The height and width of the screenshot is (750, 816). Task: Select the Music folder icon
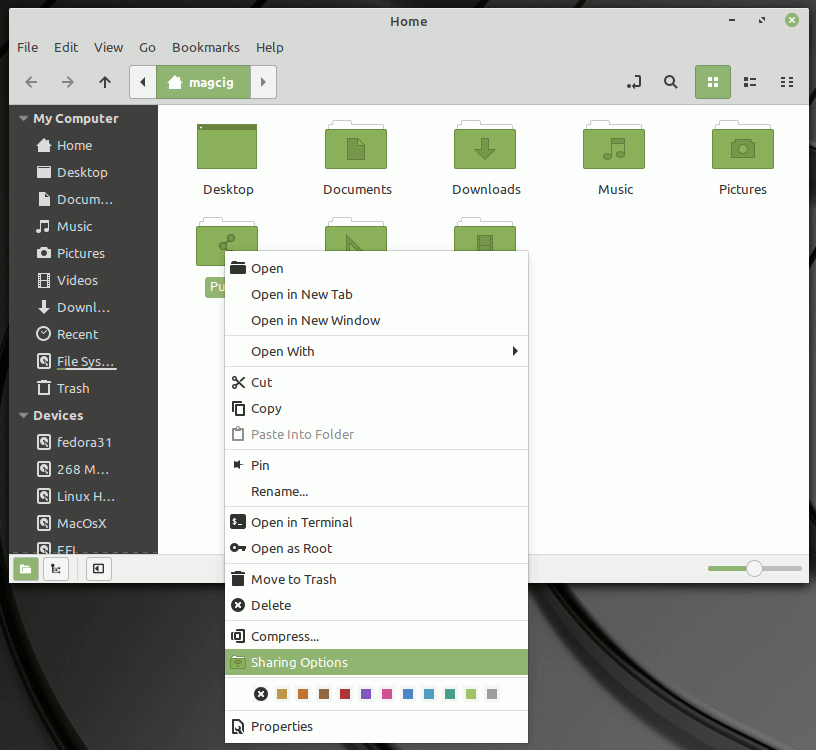click(x=614, y=146)
